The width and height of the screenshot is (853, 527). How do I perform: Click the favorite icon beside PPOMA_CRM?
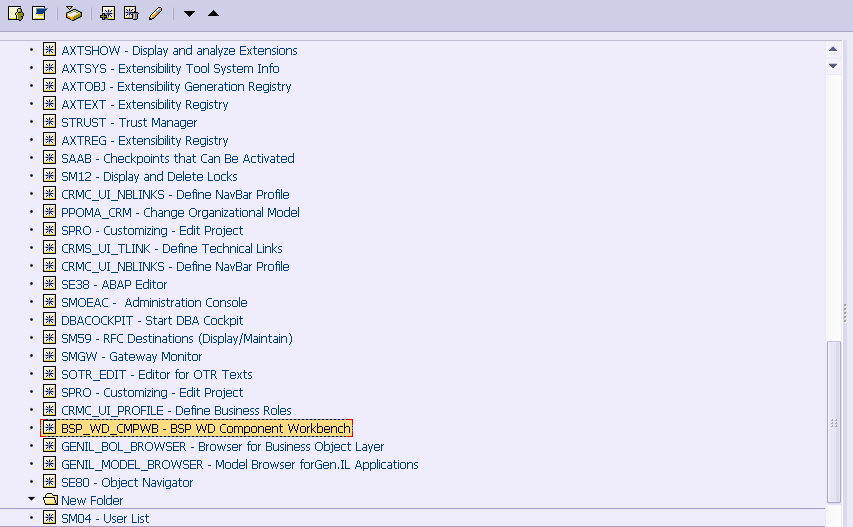click(x=50, y=212)
